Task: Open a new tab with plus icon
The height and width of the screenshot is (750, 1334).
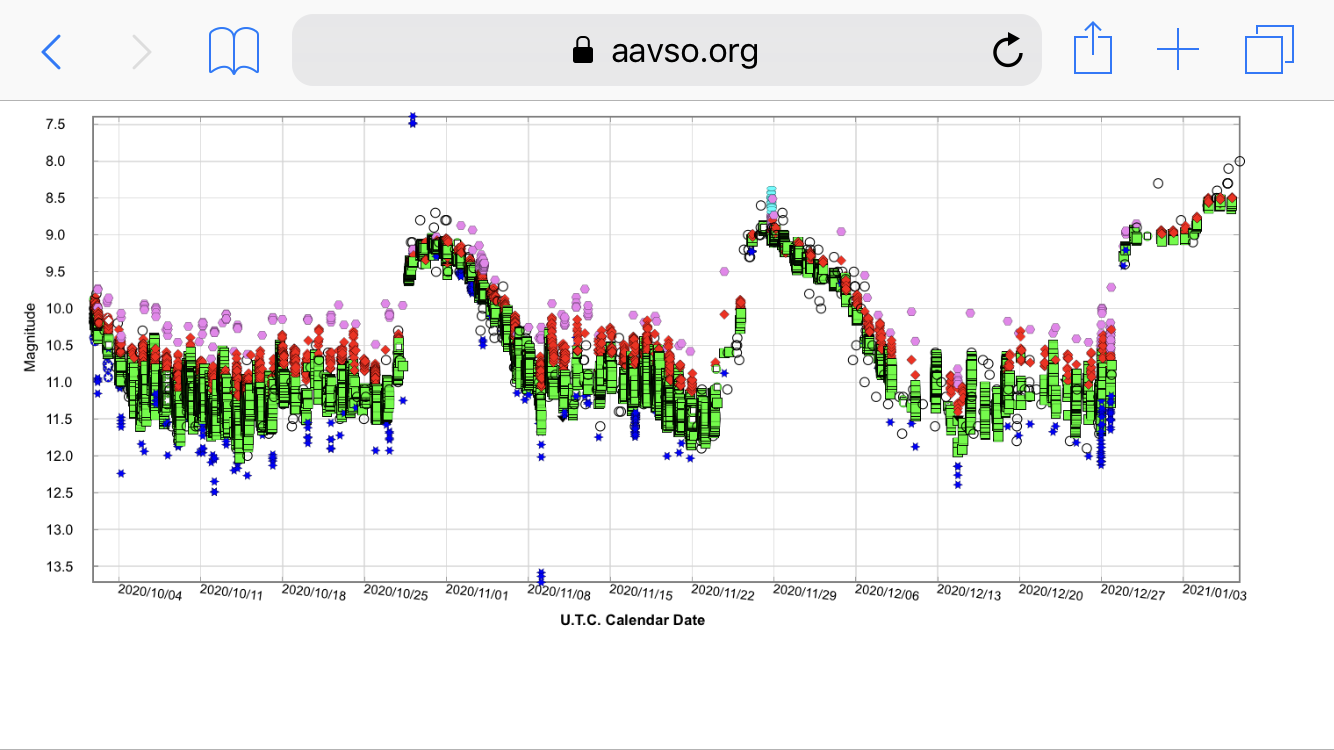Action: (x=1178, y=50)
